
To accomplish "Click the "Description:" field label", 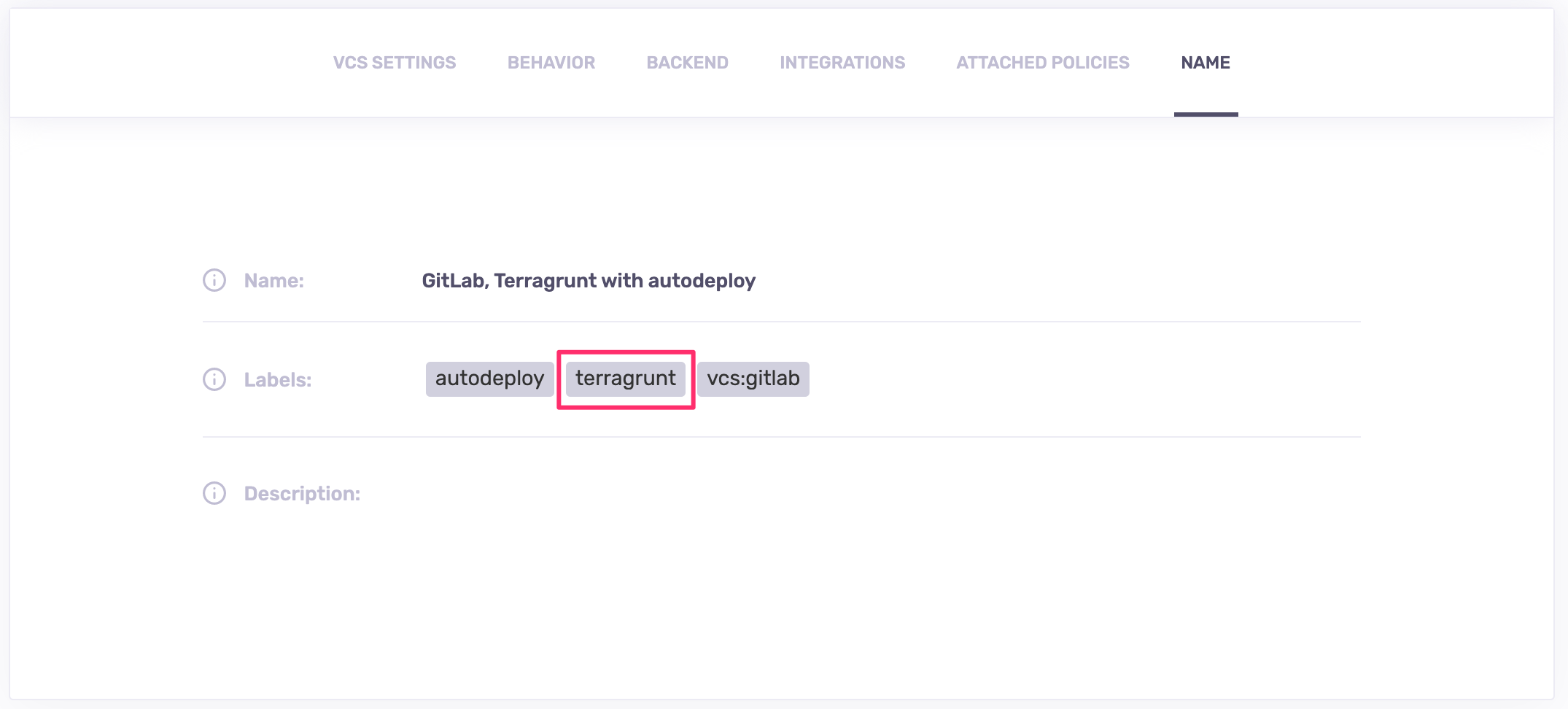I will 302,494.
